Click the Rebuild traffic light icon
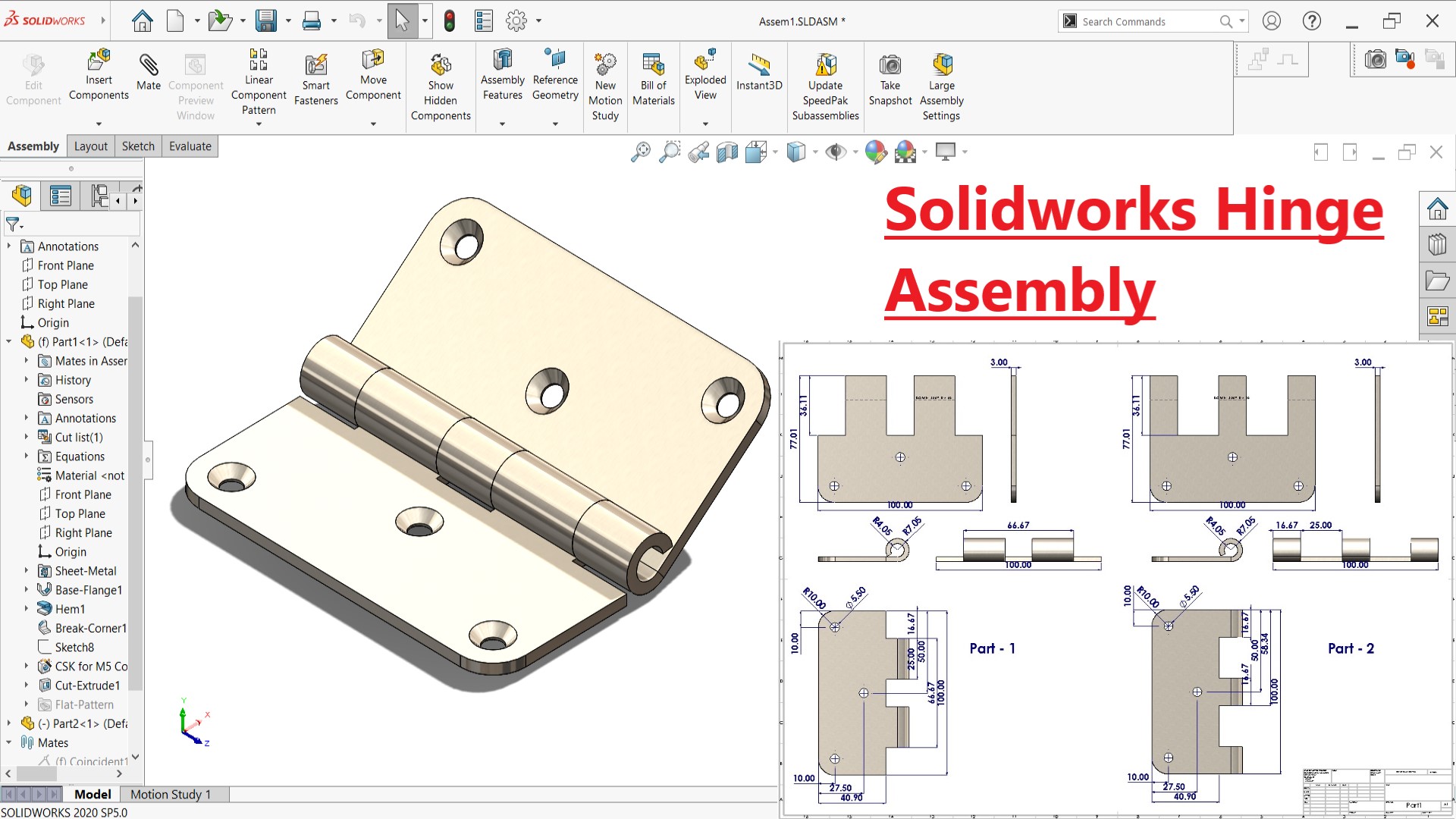 point(450,21)
